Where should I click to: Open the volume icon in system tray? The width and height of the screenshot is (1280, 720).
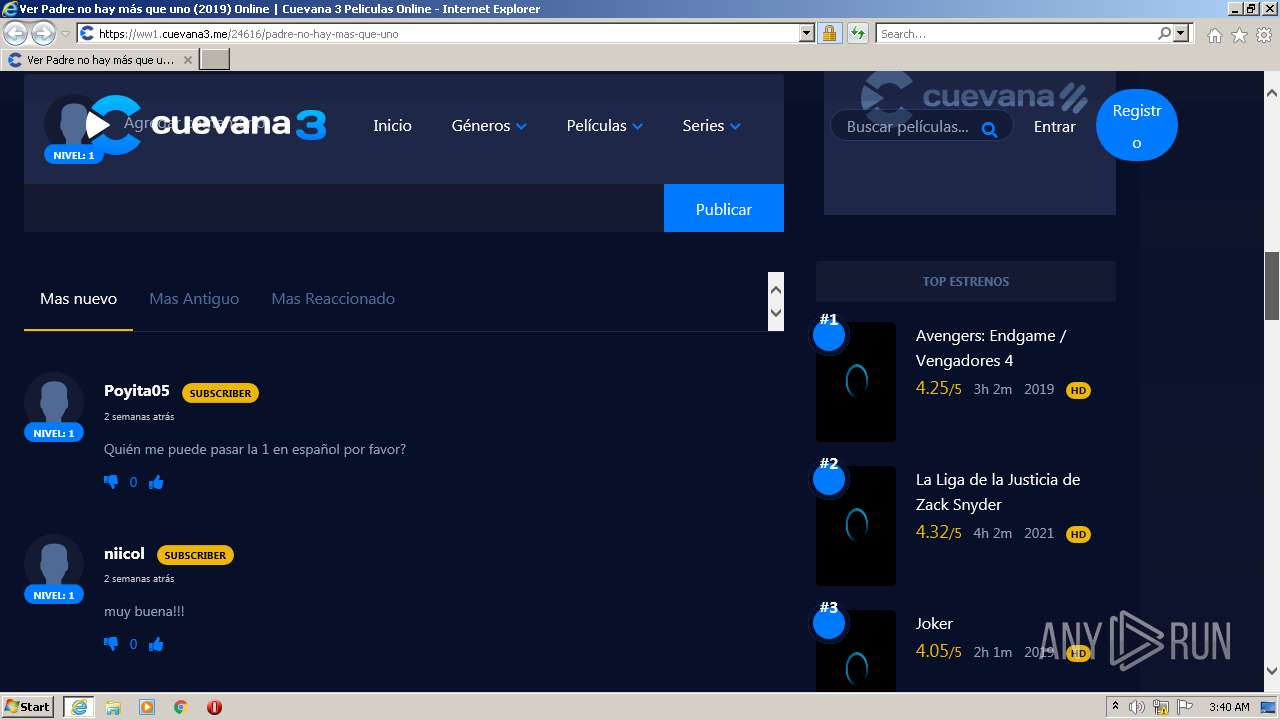[1137, 707]
